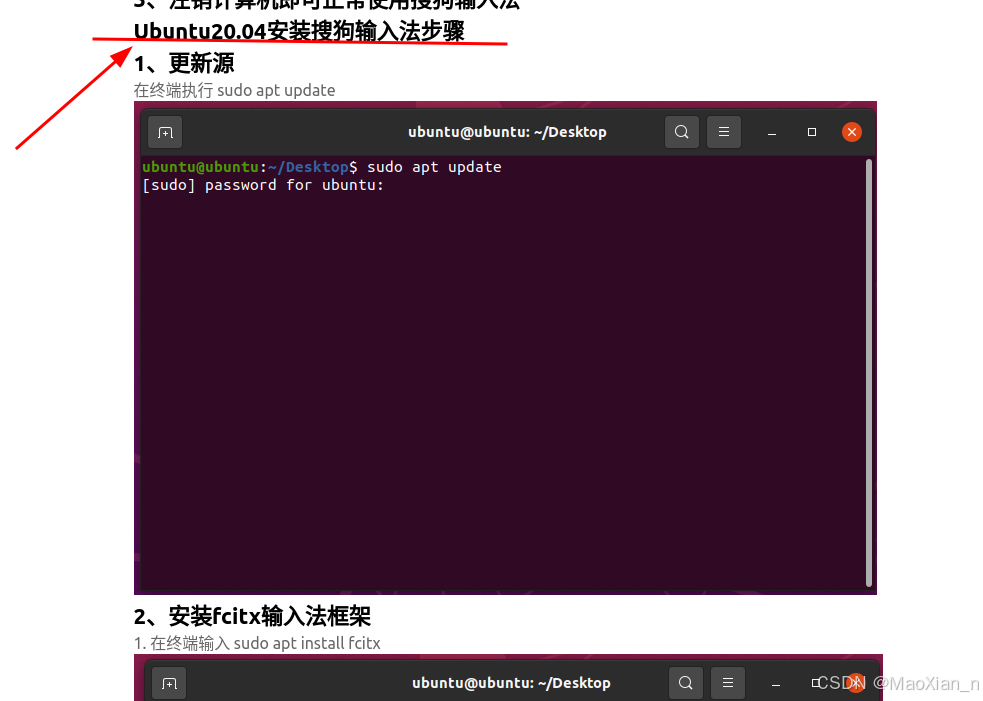Screen dimensions: 983x701
Task: Maximize the first terminal window
Action: click(811, 132)
